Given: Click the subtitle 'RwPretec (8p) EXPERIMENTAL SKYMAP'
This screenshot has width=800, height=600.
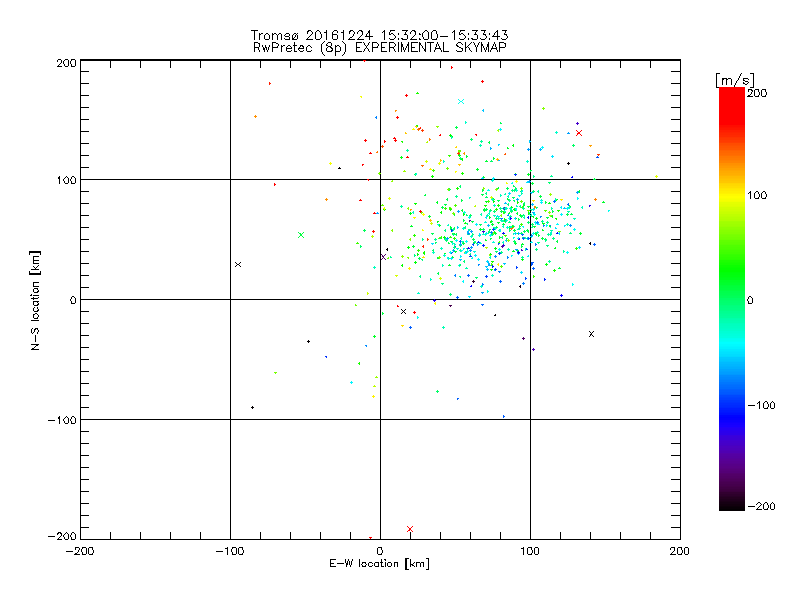Looking at the screenshot, I should click(x=380, y=48).
